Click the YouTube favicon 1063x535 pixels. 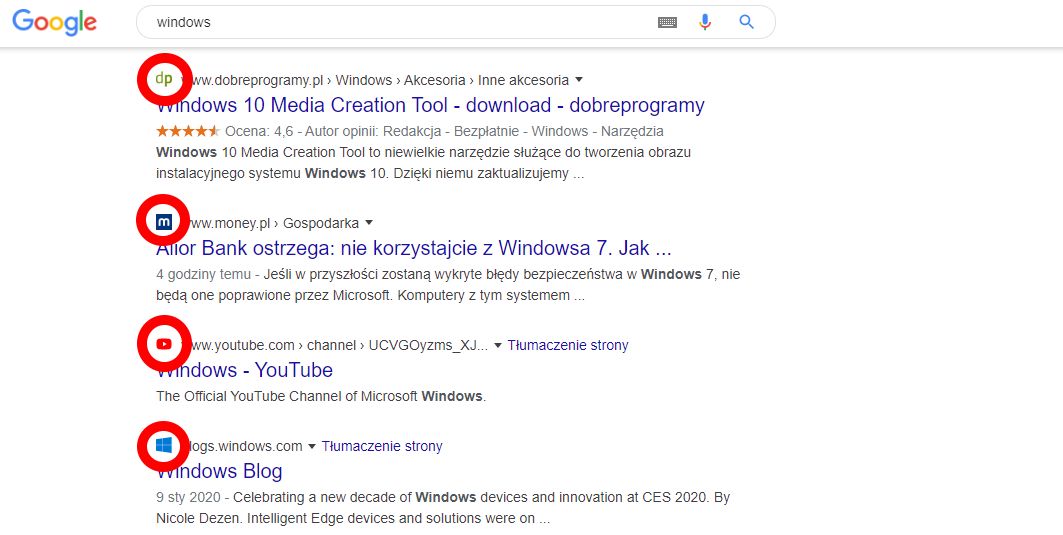pos(164,345)
